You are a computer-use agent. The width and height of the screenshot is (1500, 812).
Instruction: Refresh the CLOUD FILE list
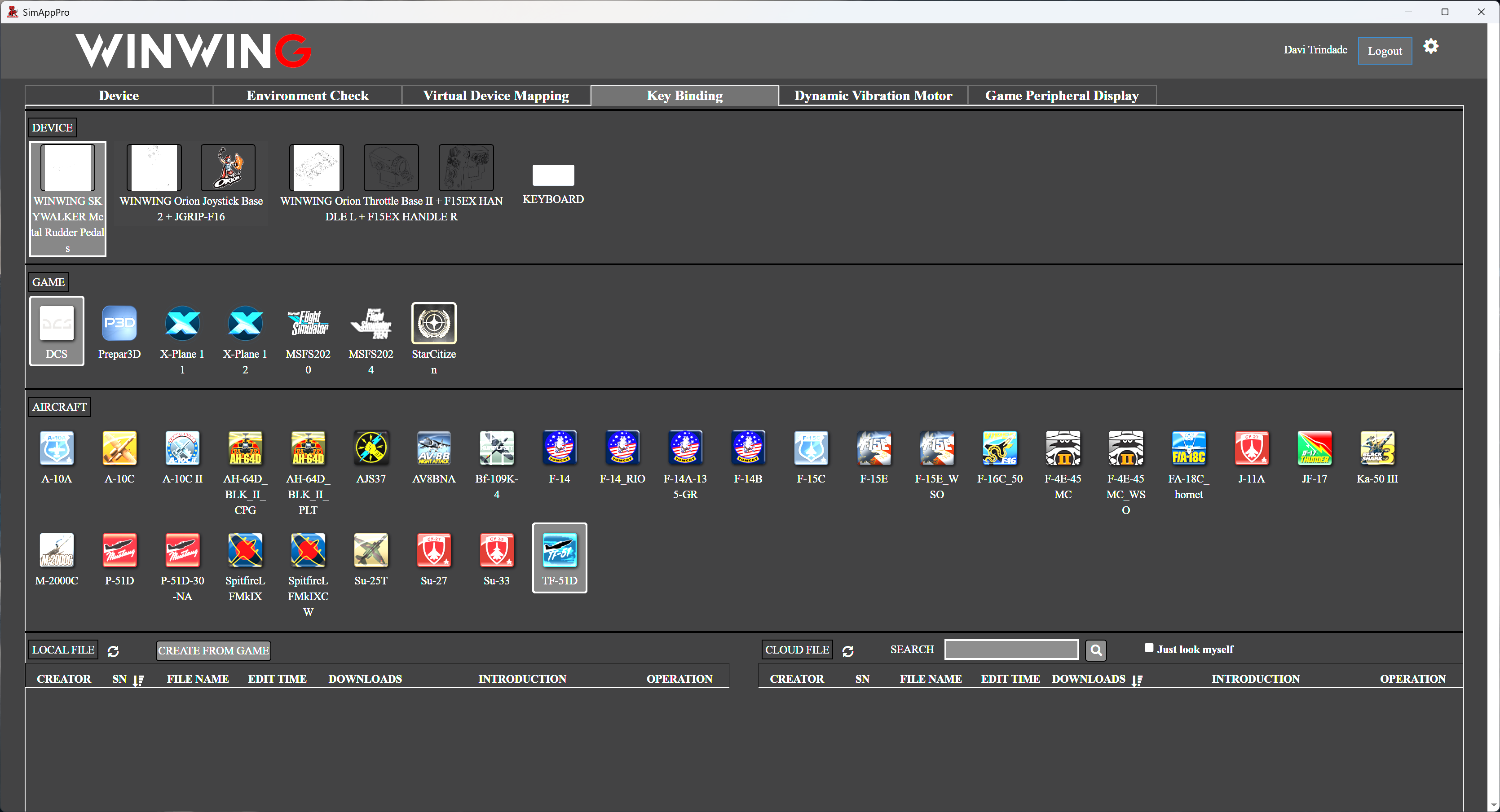tap(848, 651)
